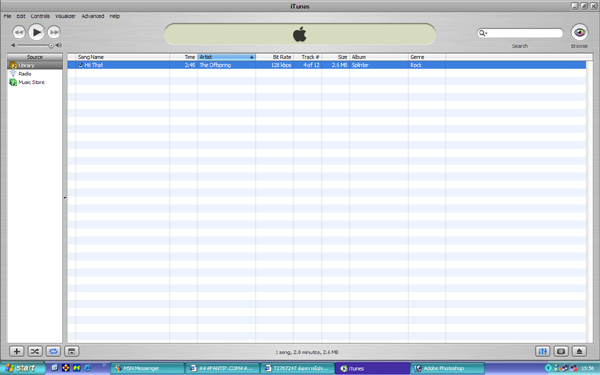
Task: Switch to MSN Messenger in taskbar
Action: 147,368
